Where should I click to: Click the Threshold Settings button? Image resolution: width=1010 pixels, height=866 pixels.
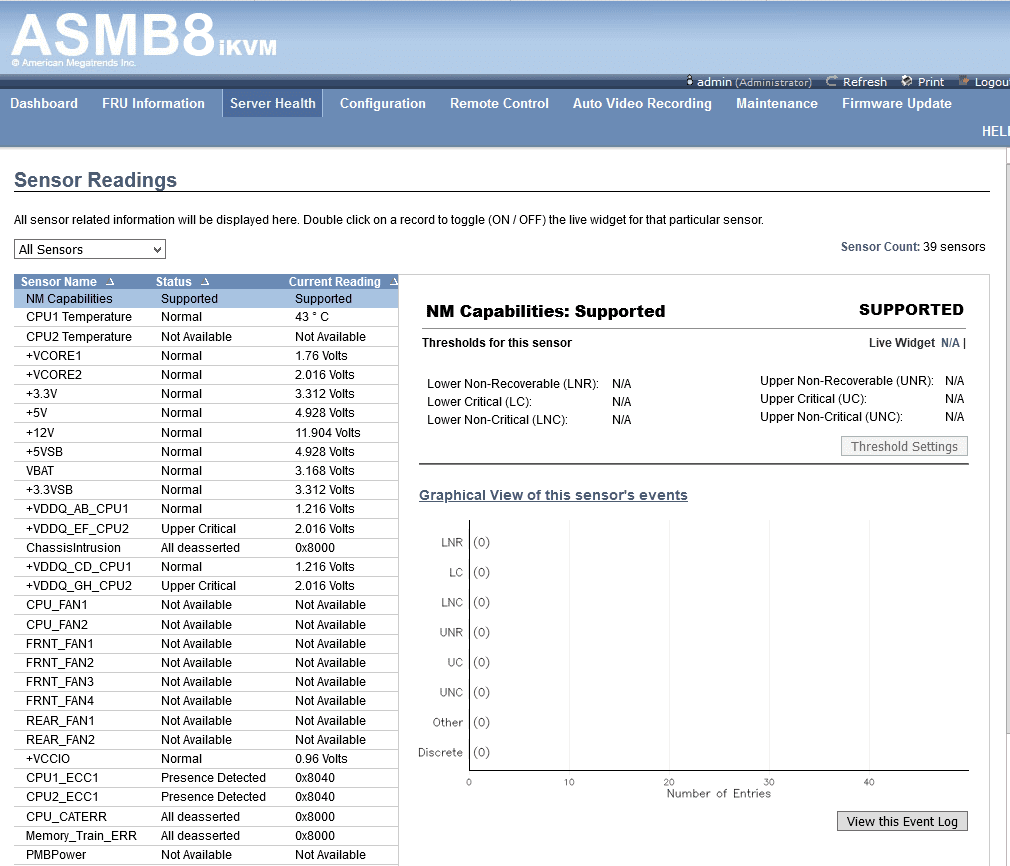click(x=904, y=447)
